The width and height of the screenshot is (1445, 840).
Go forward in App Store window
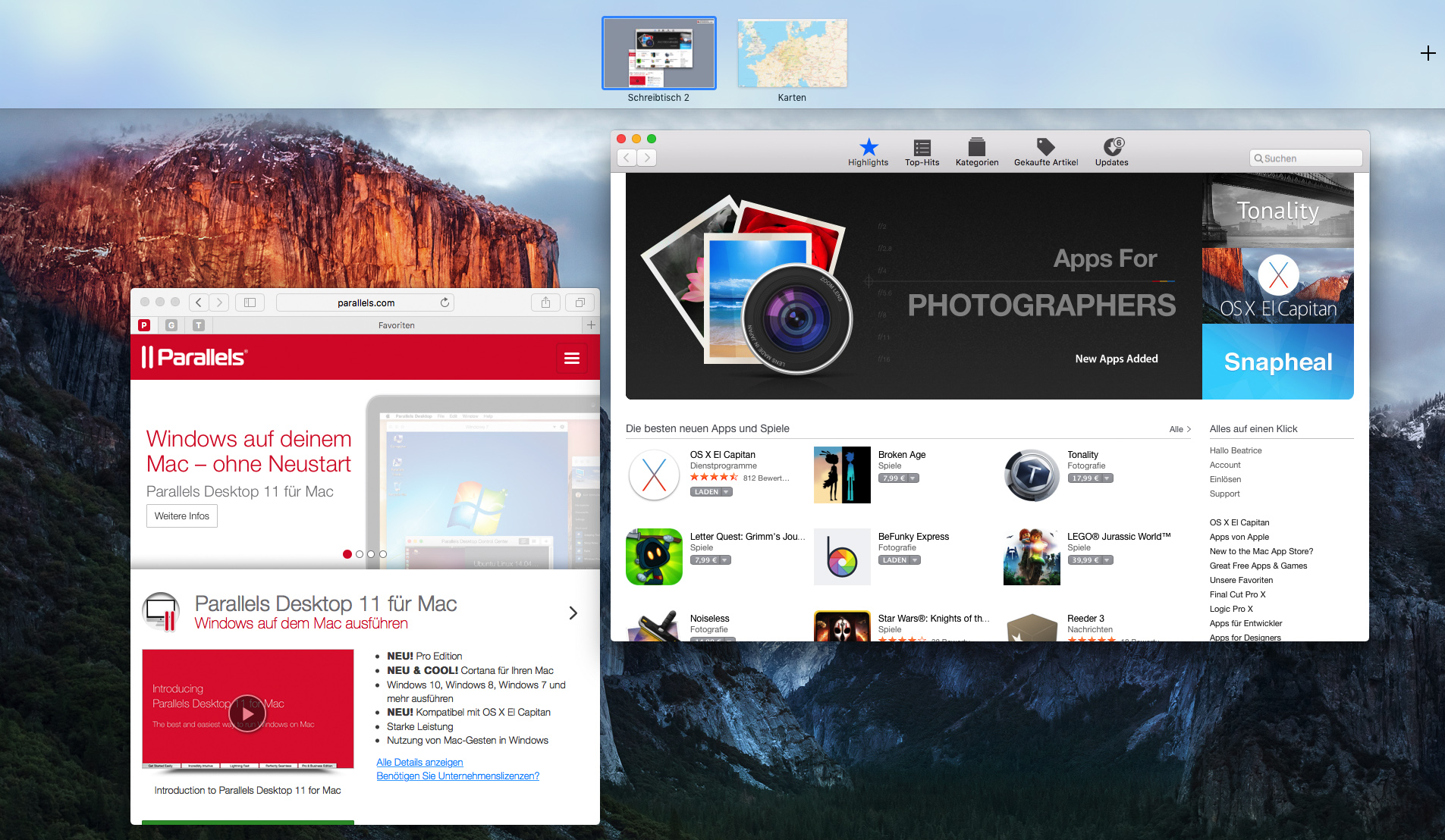click(x=646, y=158)
